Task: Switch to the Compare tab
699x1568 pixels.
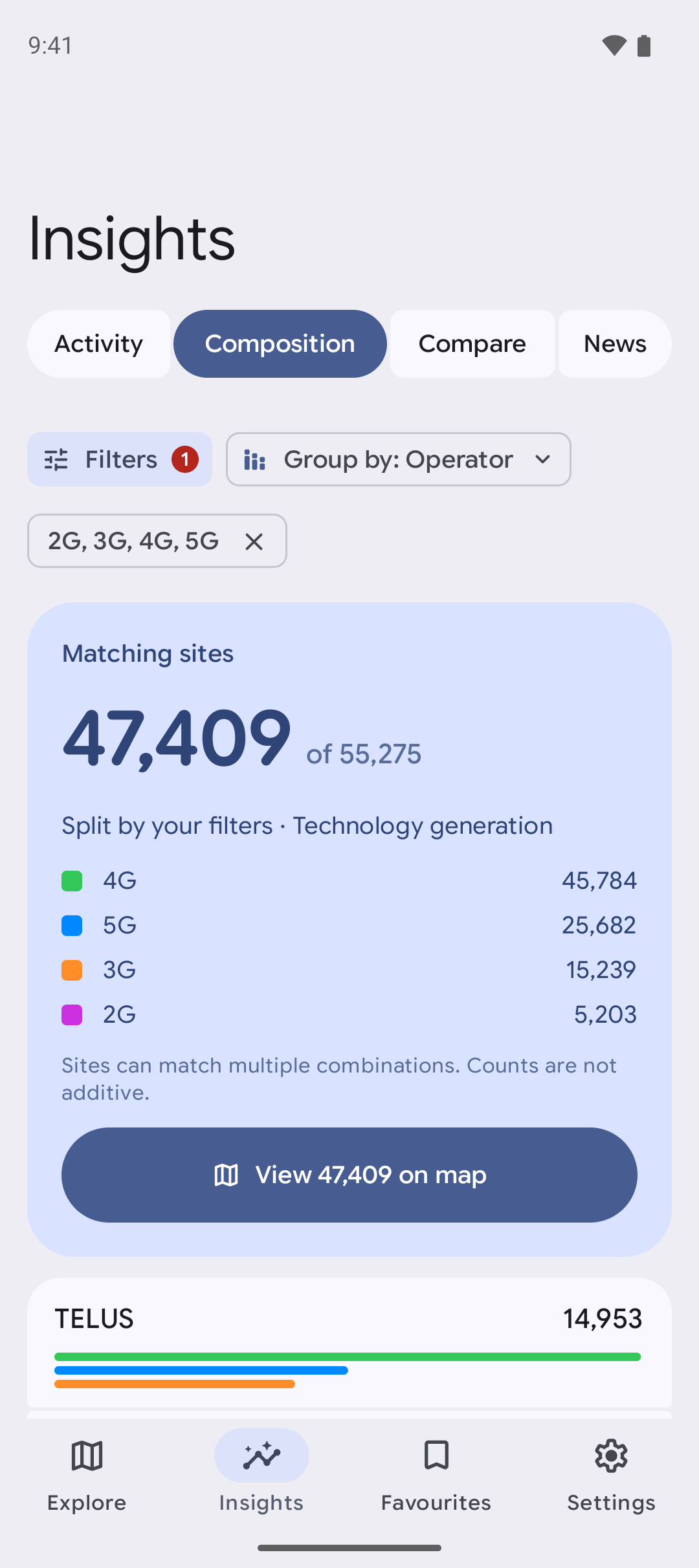Action: pyautogui.click(x=472, y=343)
